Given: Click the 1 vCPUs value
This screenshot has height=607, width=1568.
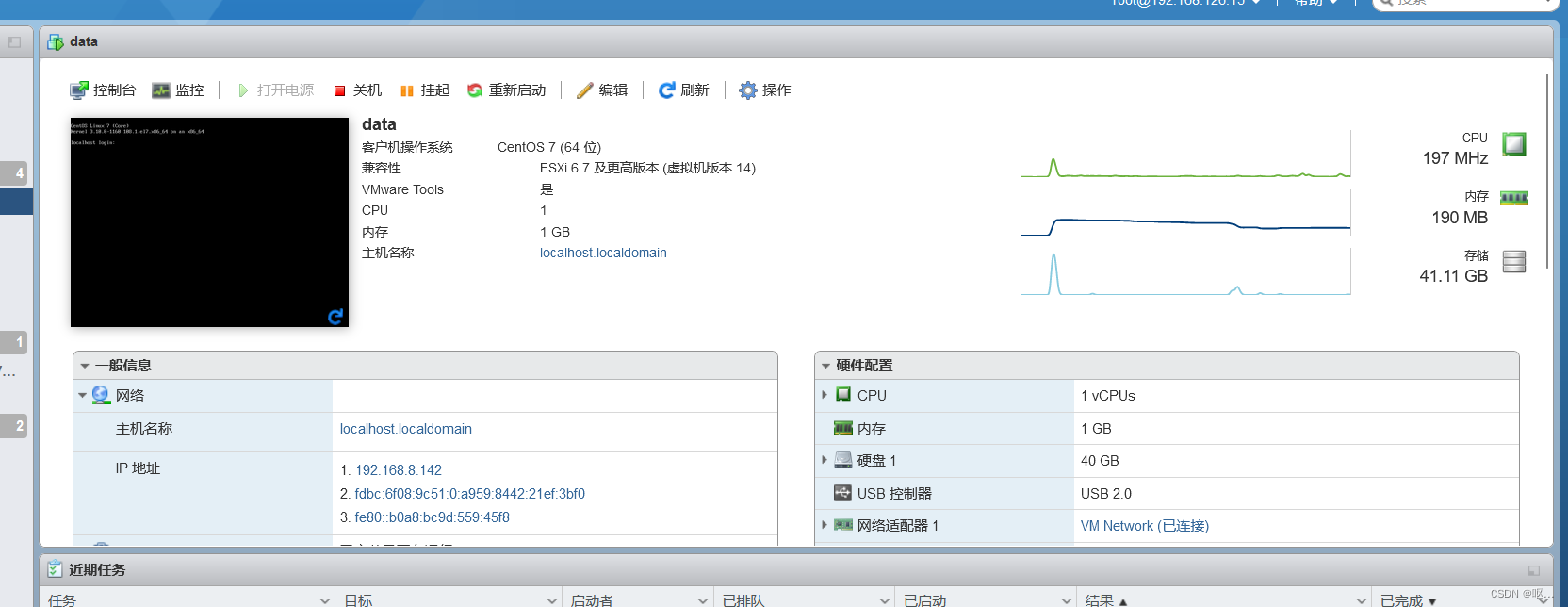Looking at the screenshot, I should [x=1108, y=396].
